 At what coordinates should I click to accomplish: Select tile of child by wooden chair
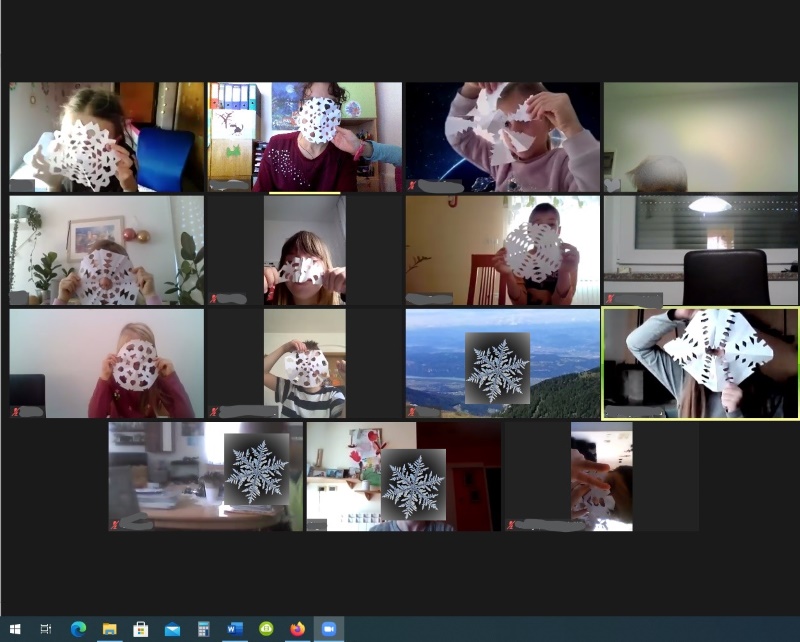(x=503, y=251)
